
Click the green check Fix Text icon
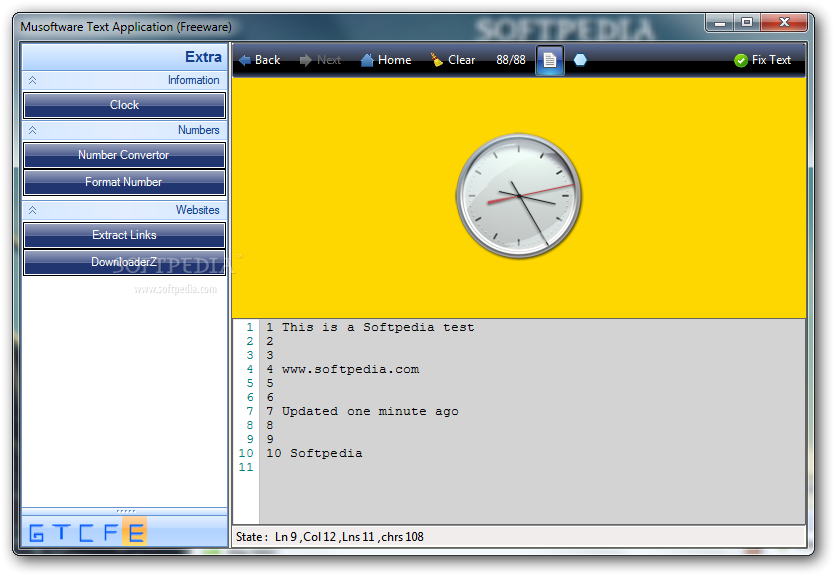(x=741, y=61)
